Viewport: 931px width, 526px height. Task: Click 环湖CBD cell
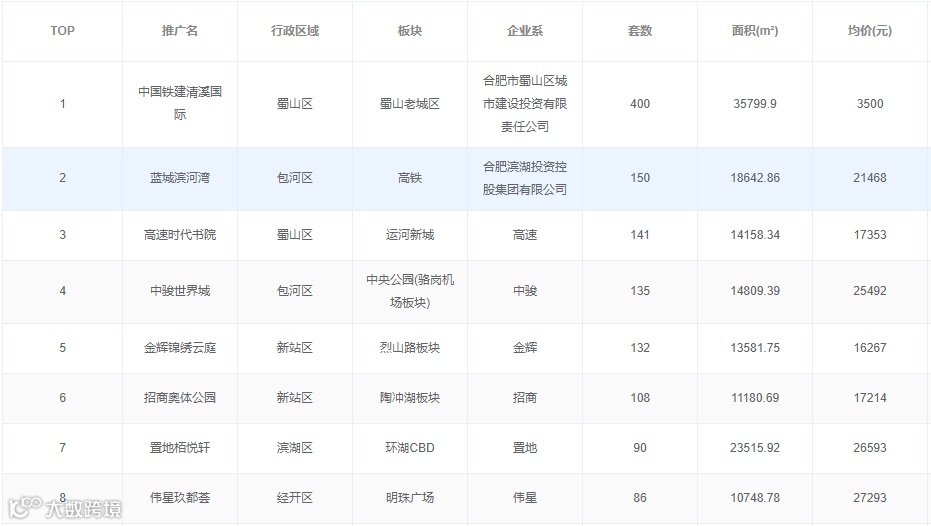pos(410,448)
